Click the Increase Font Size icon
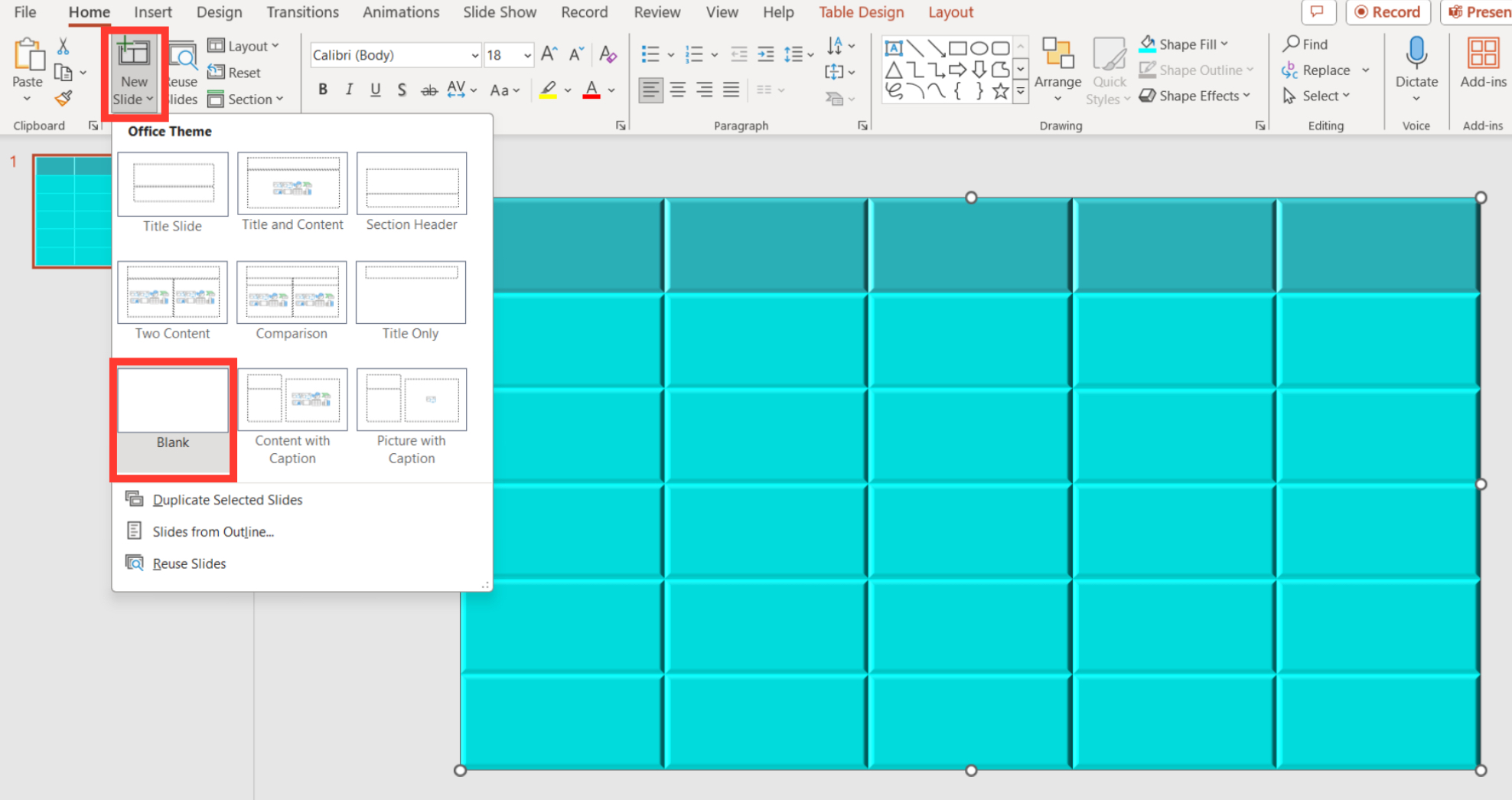This screenshot has height=800, width=1512. tap(549, 54)
